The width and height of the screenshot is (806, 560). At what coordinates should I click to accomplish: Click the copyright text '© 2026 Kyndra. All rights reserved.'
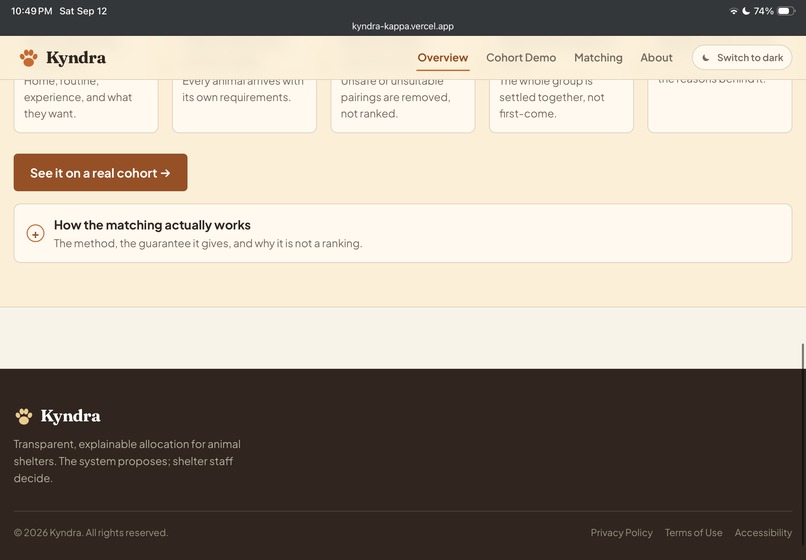(91, 533)
